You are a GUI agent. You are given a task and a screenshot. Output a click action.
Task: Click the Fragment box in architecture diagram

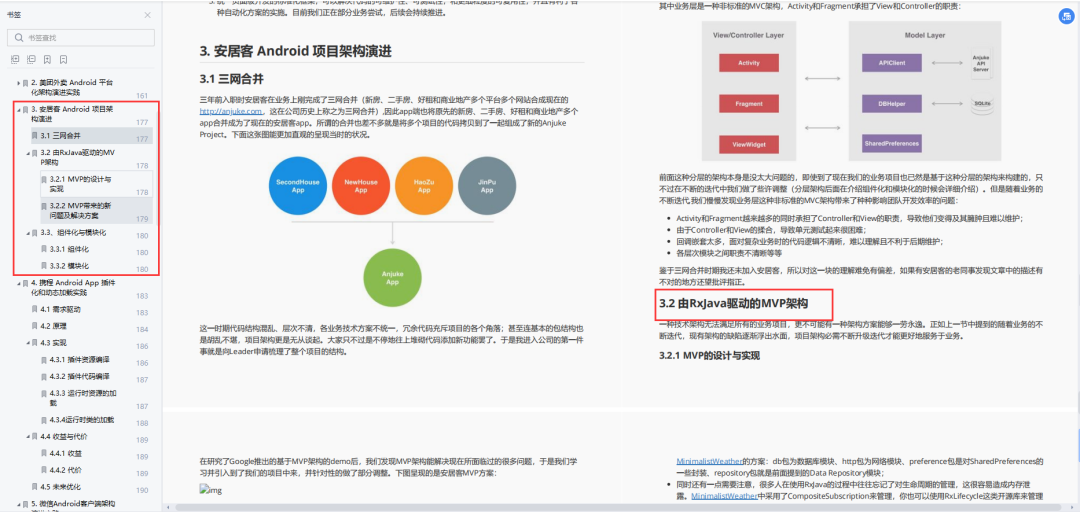click(748, 104)
